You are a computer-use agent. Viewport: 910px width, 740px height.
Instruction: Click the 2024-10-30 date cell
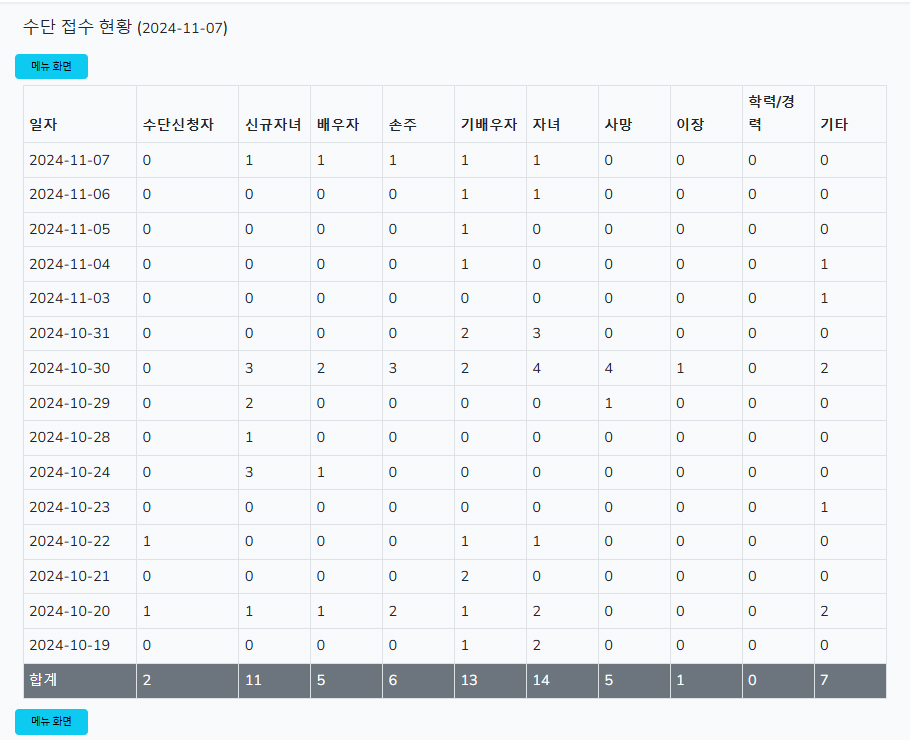70,368
